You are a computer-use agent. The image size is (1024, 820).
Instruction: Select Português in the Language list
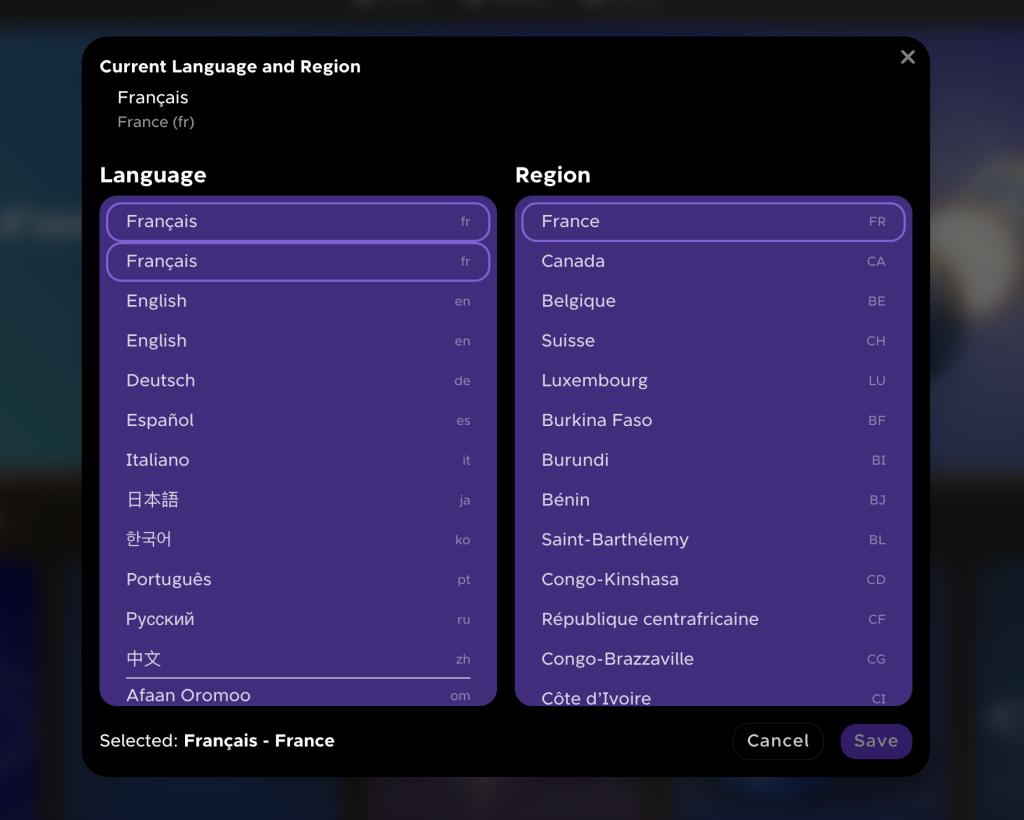[298, 580]
